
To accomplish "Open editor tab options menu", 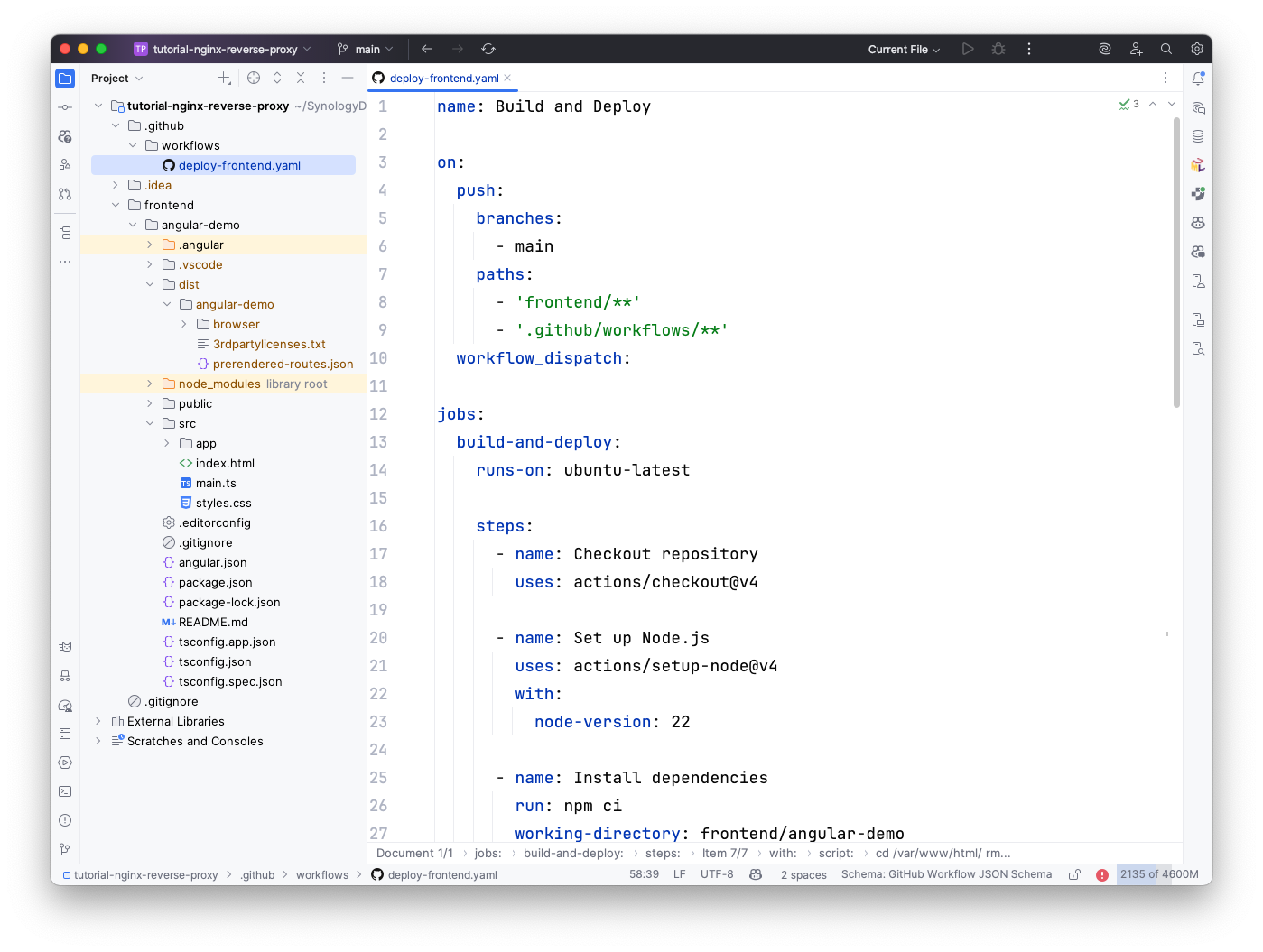I will tap(1165, 79).
